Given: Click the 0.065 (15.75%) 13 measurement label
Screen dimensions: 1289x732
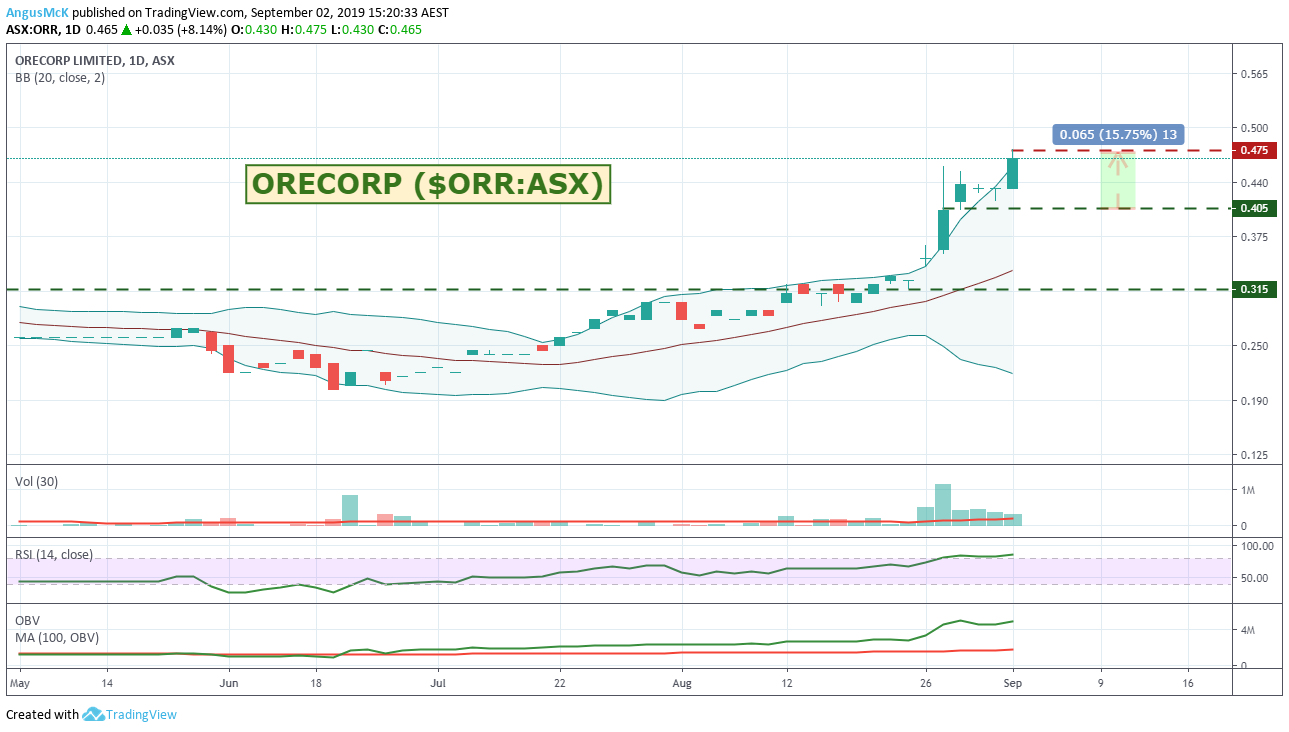Looking at the screenshot, I should (x=1118, y=134).
